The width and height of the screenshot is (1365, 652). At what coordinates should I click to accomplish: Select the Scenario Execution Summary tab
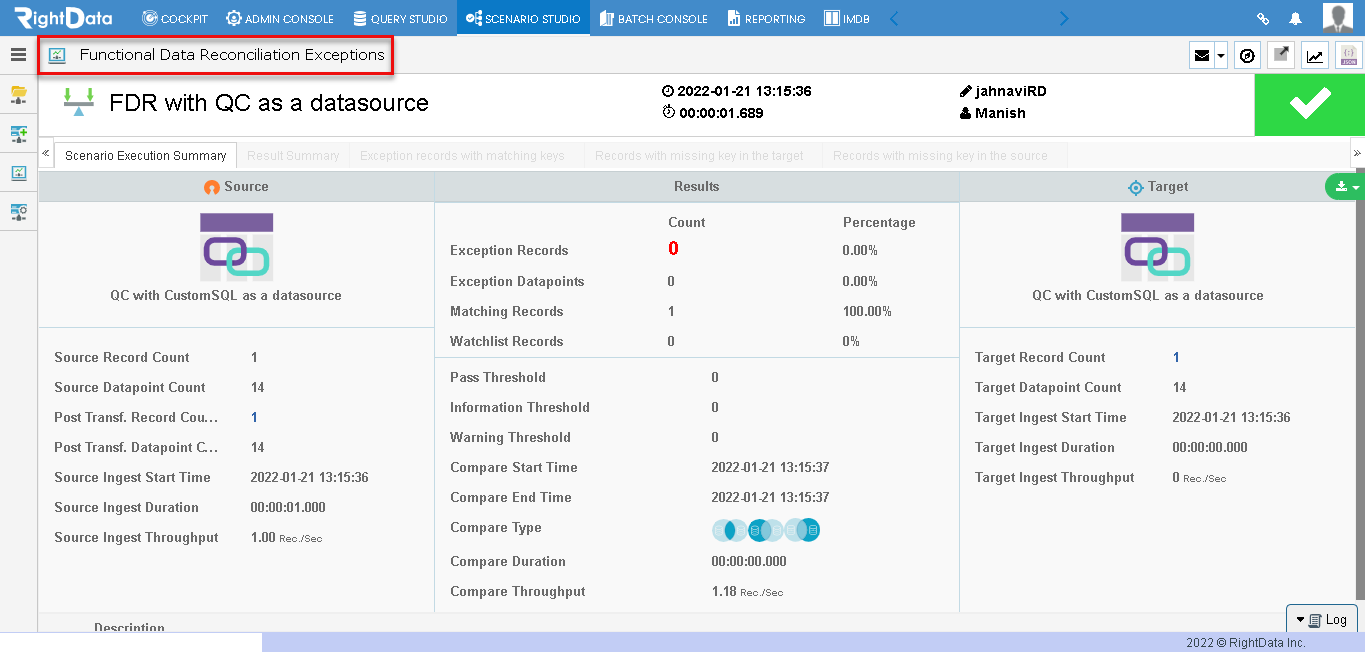click(x=146, y=155)
